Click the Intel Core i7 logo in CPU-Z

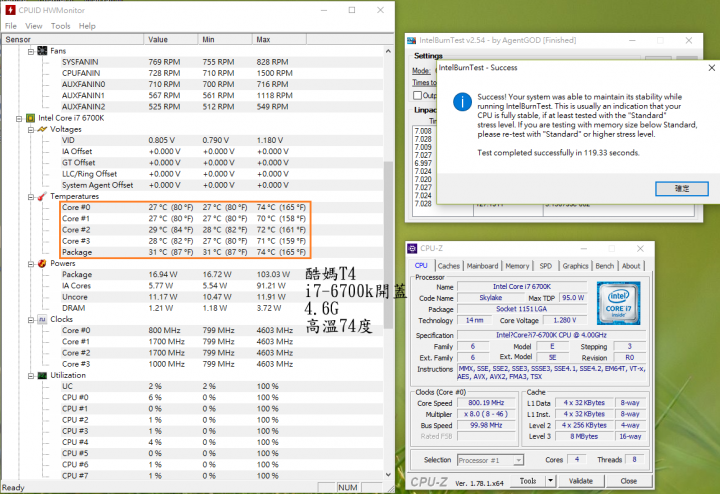618,303
